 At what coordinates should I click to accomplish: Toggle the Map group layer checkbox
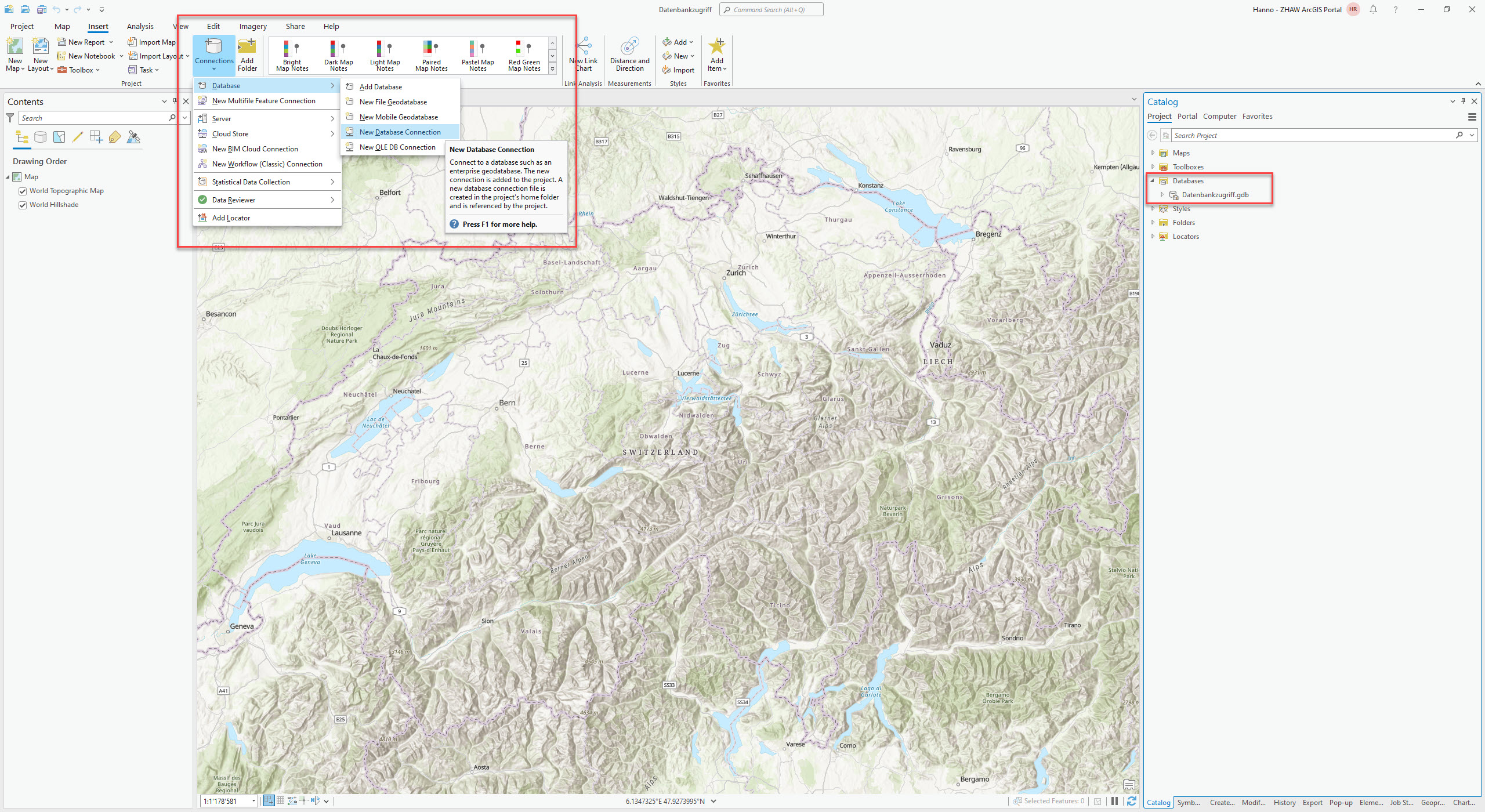click(17, 177)
